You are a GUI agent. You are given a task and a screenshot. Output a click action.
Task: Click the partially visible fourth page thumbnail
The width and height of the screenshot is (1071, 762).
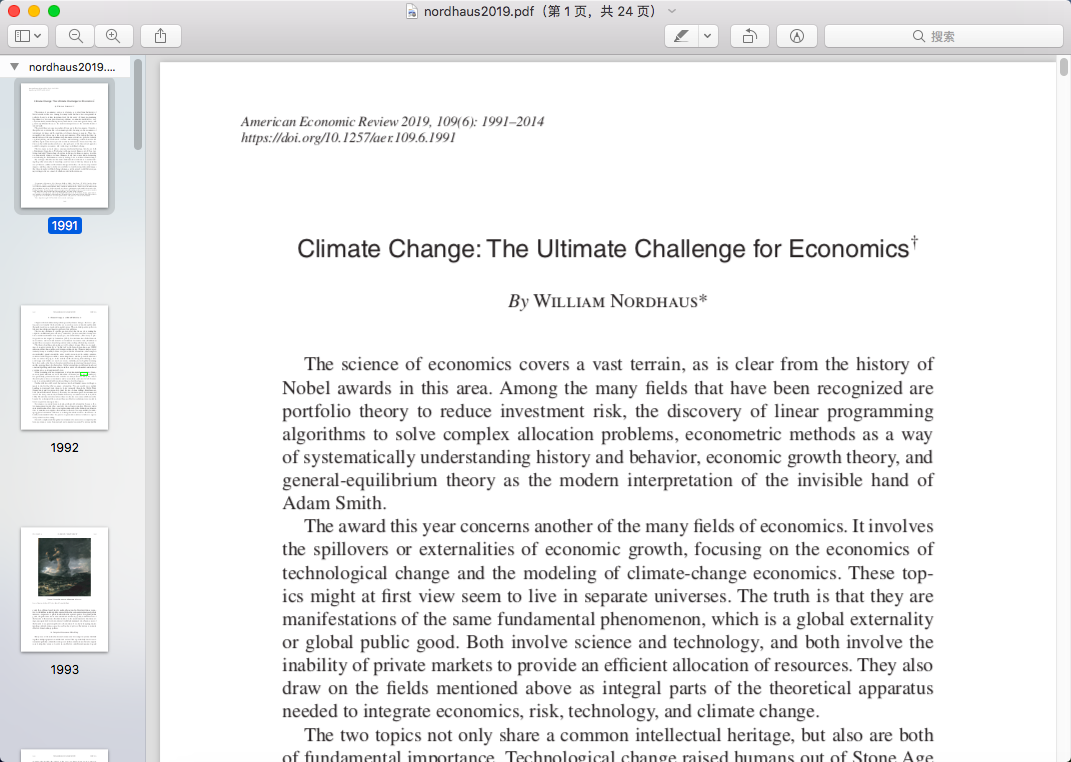coord(64,755)
